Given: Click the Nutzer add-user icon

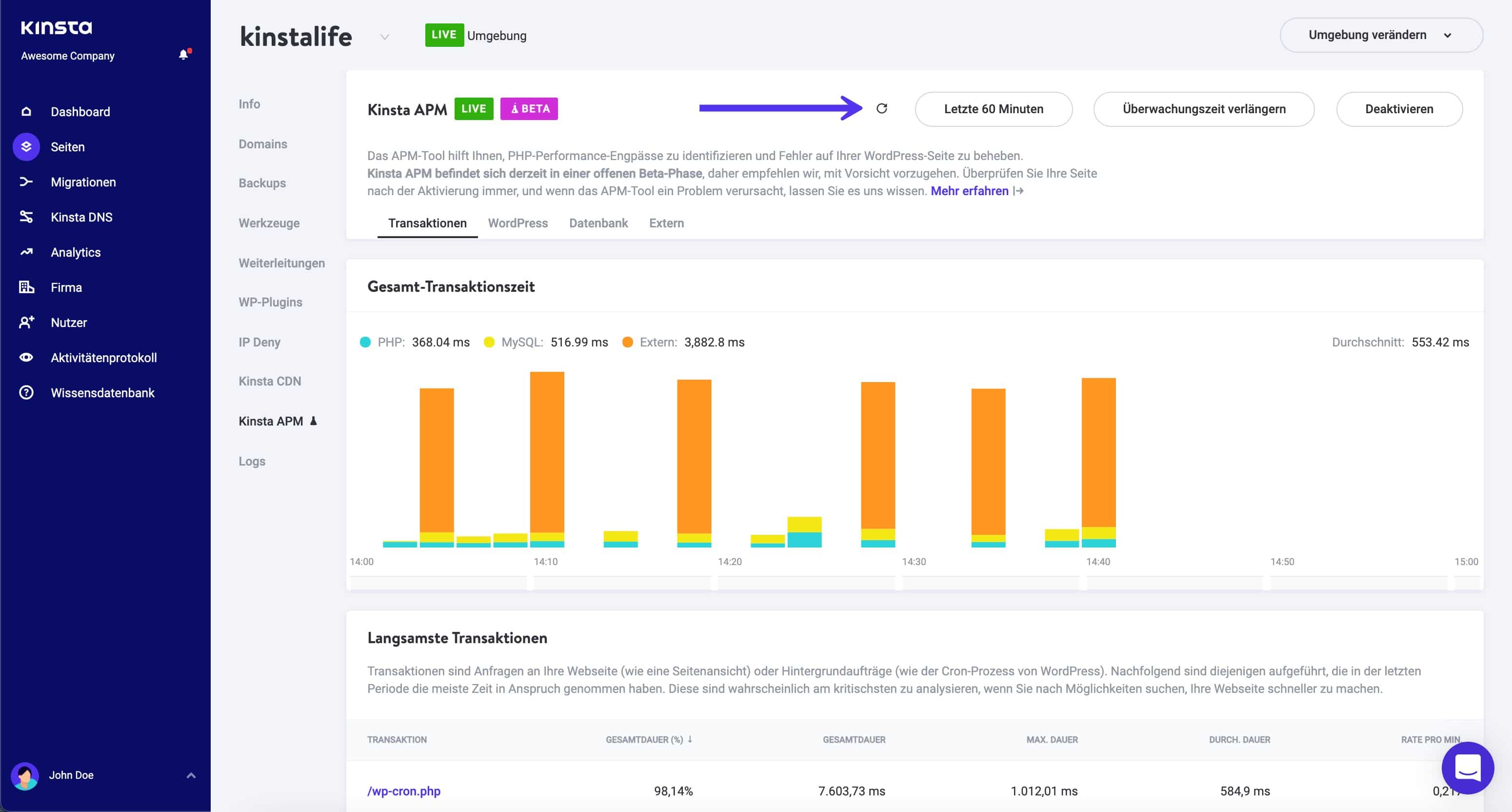Looking at the screenshot, I should tap(26, 322).
